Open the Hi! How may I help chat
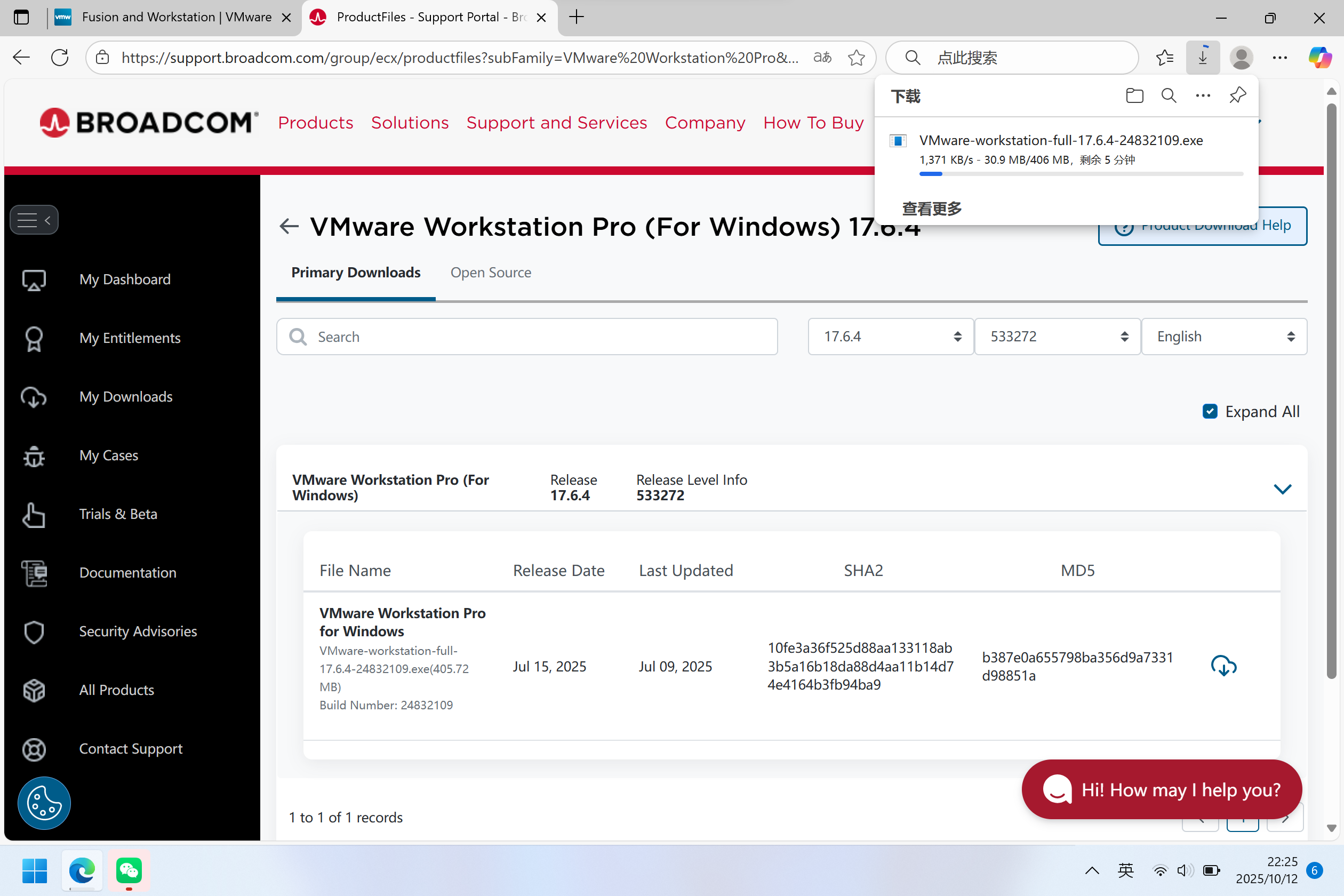Viewport: 1344px width, 896px height. click(x=1161, y=789)
